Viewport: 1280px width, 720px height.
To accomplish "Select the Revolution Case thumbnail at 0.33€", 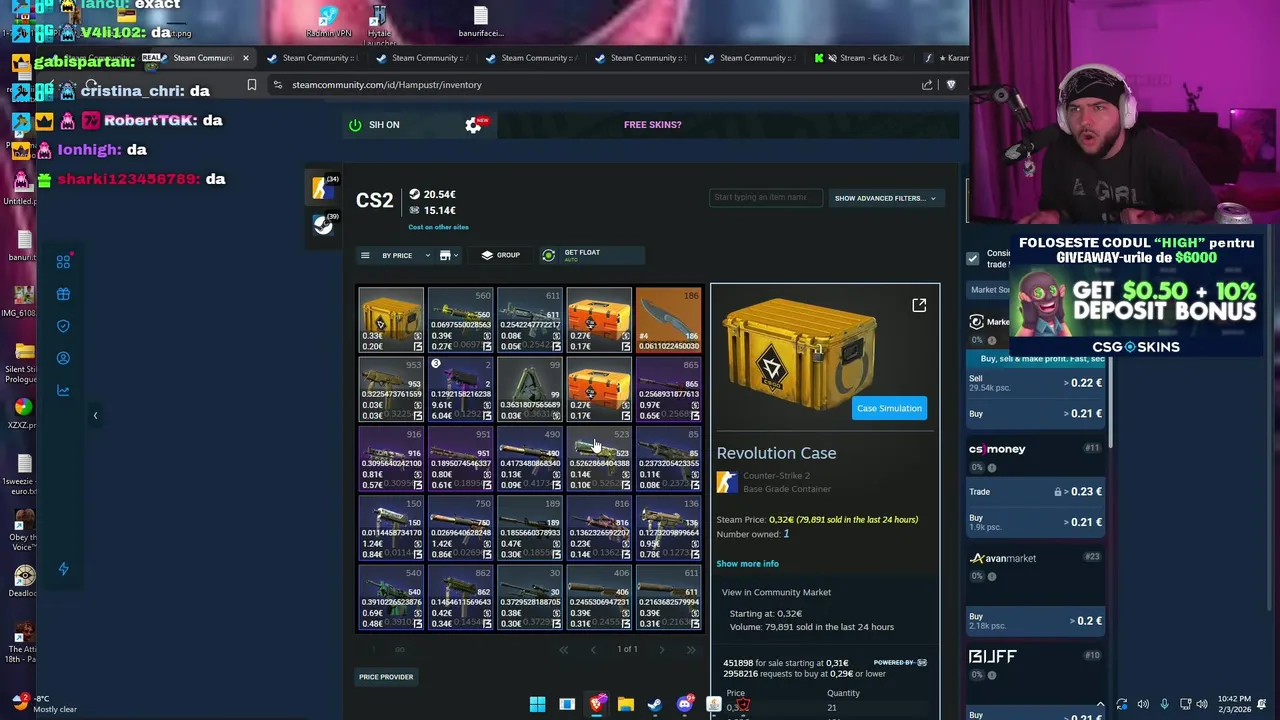I will (x=391, y=320).
